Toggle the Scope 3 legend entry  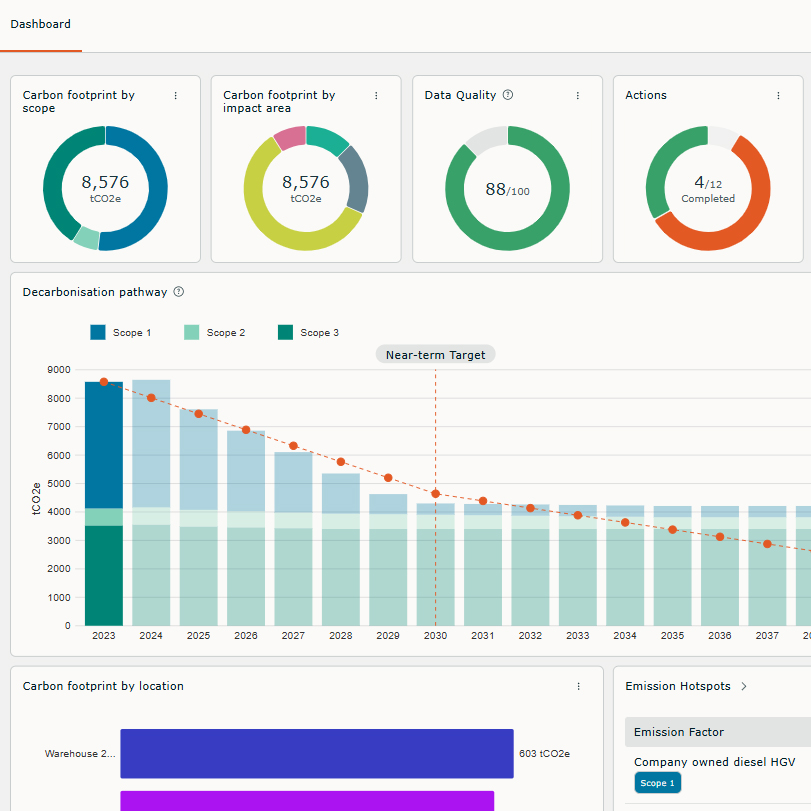(308, 332)
